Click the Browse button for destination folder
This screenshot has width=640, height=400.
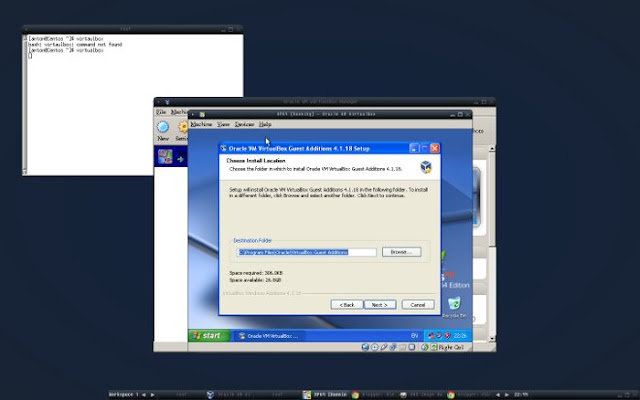pyautogui.click(x=401, y=252)
